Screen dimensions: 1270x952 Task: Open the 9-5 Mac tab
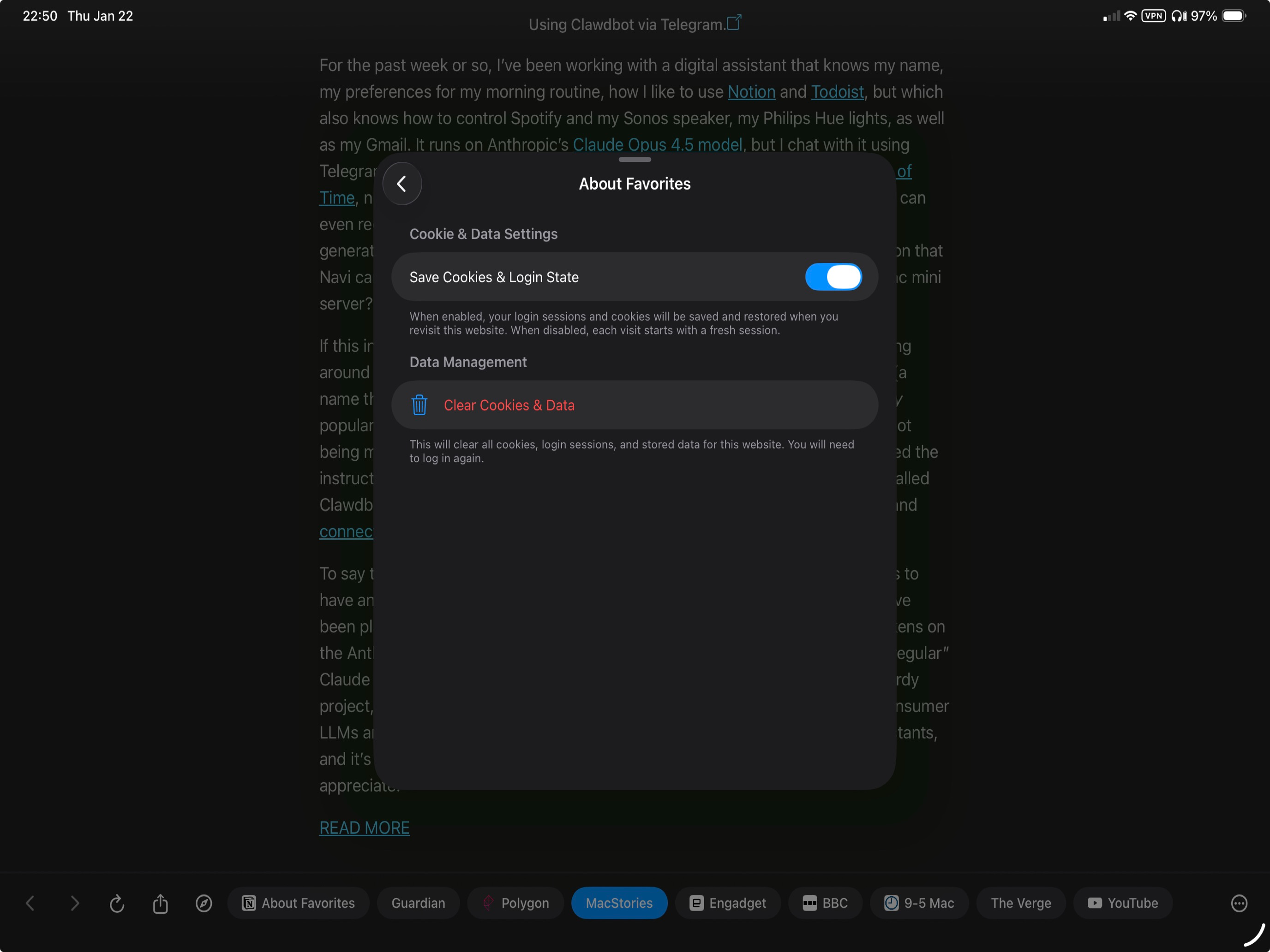(x=919, y=903)
